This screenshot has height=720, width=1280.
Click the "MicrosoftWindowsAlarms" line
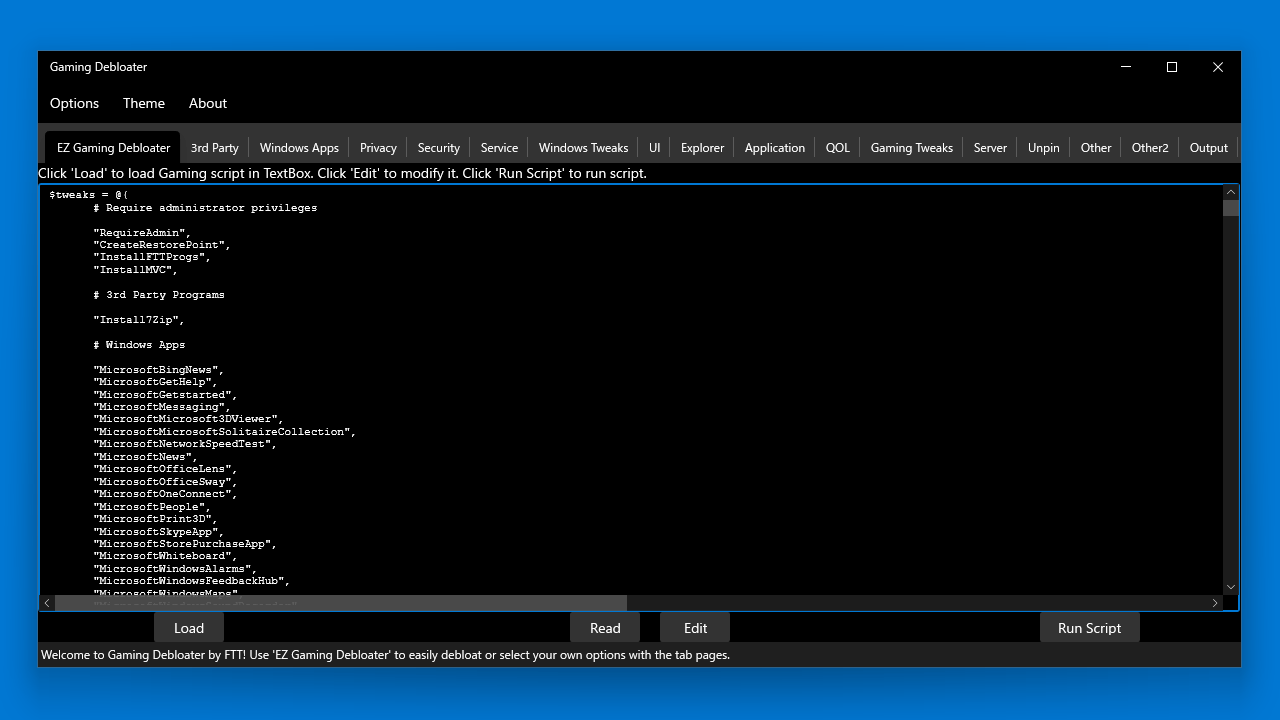[175, 569]
